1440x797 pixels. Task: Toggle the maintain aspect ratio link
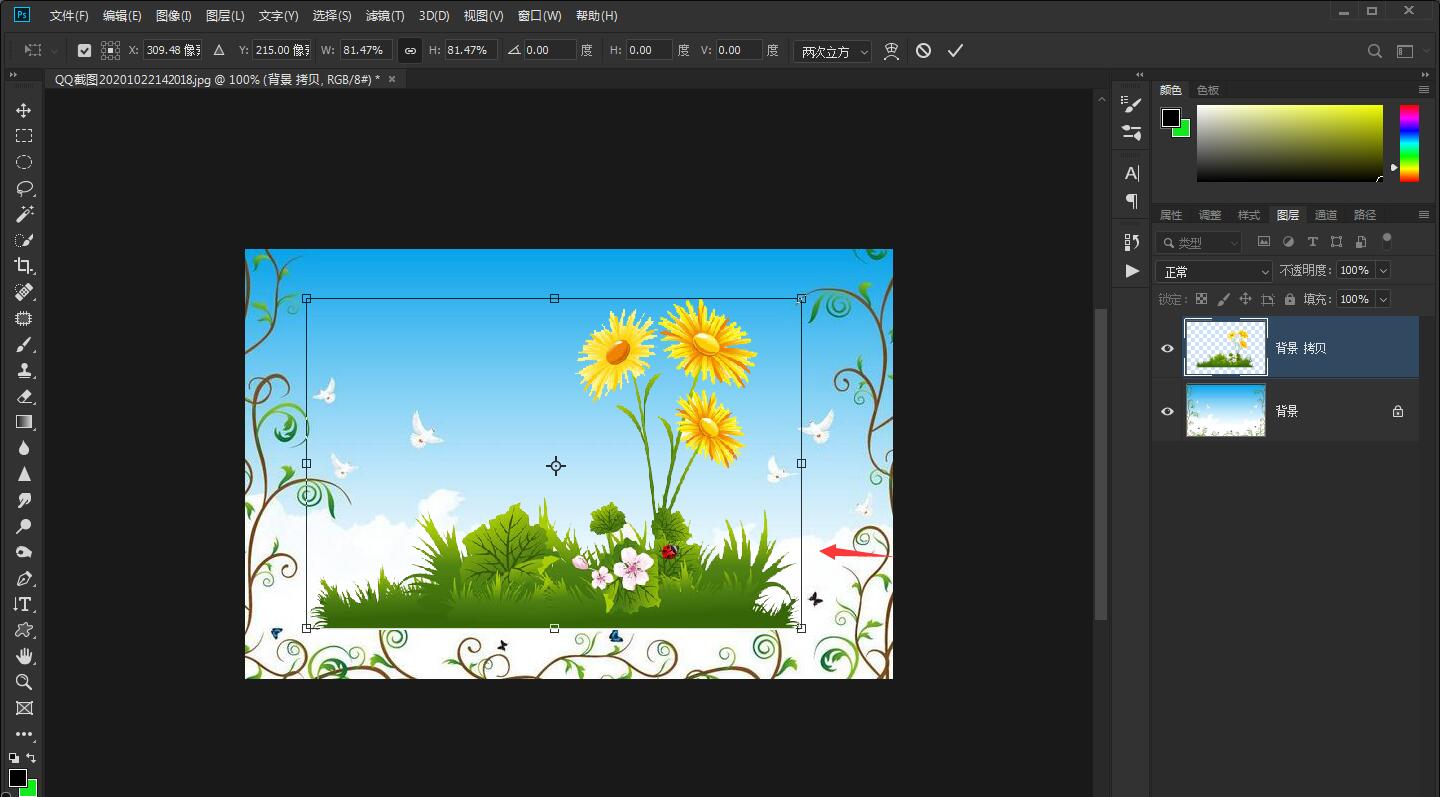[410, 50]
